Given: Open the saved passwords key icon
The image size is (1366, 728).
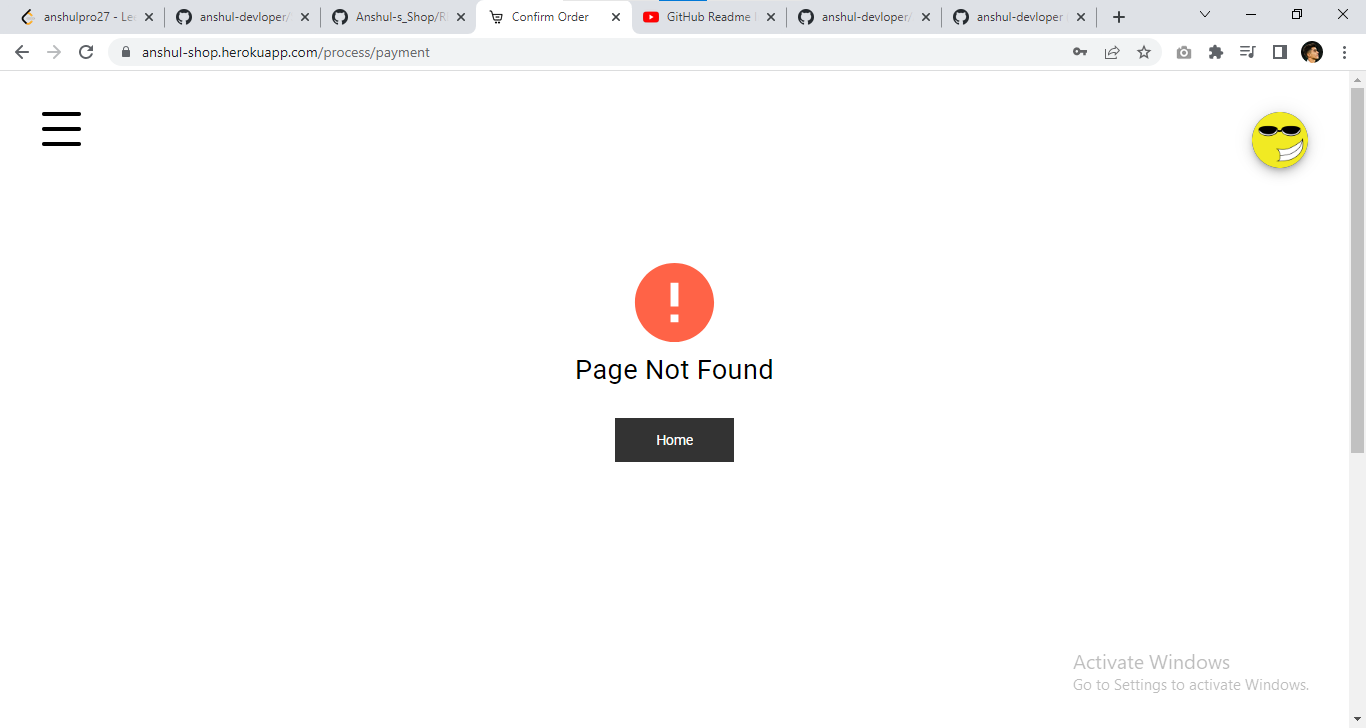Looking at the screenshot, I should pos(1080,52).
